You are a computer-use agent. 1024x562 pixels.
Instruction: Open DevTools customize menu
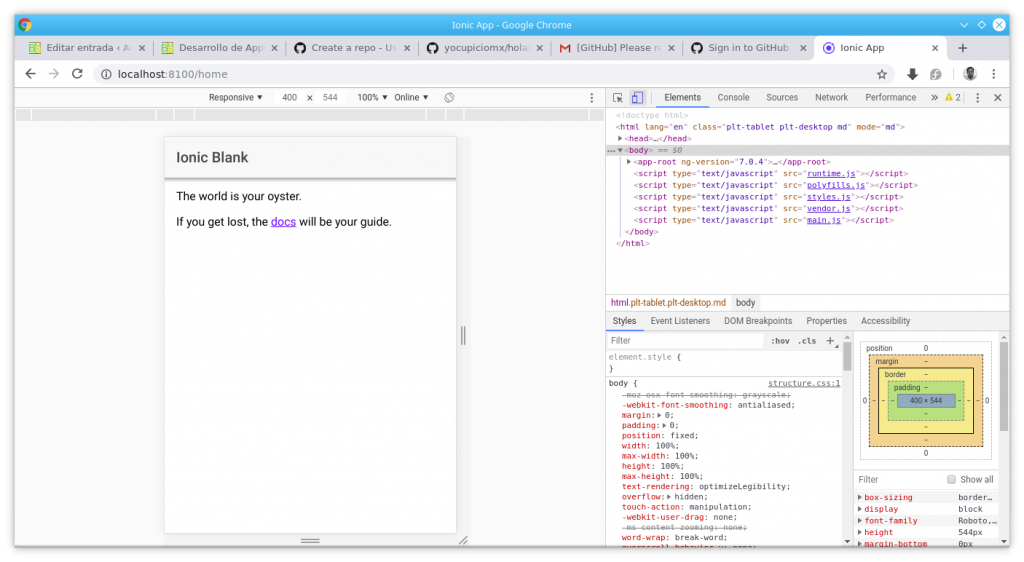978,98
